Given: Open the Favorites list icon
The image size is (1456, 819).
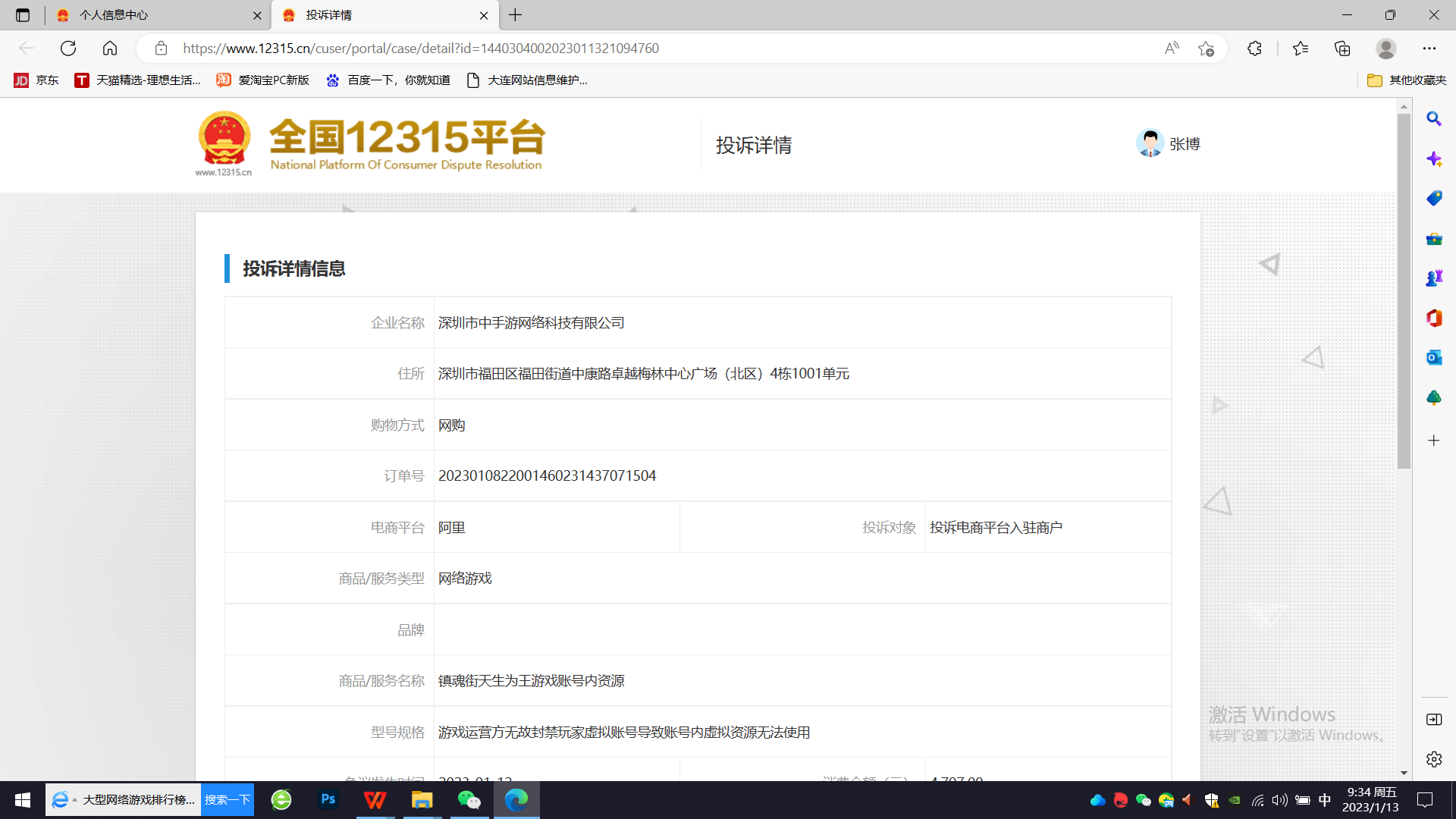Looking at the screenshot, I should [1301, 49].
